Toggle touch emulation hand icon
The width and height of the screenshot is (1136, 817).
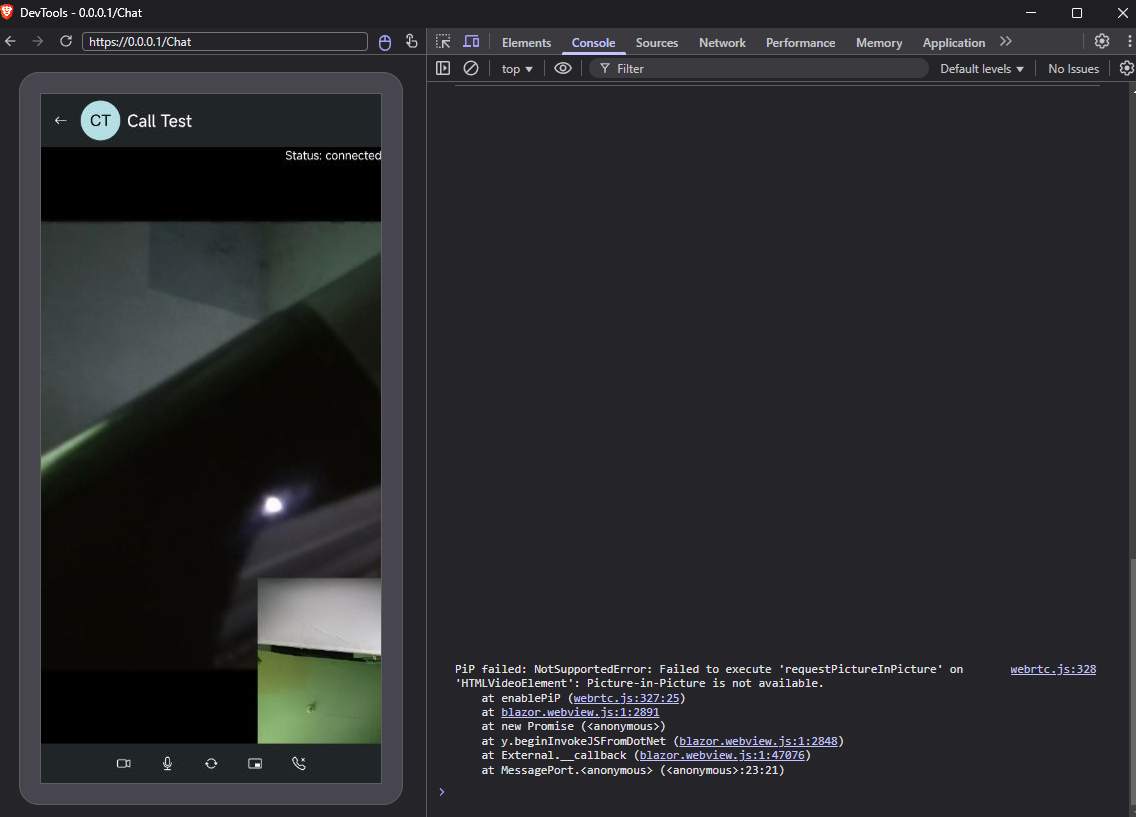[x=412, y=41]
